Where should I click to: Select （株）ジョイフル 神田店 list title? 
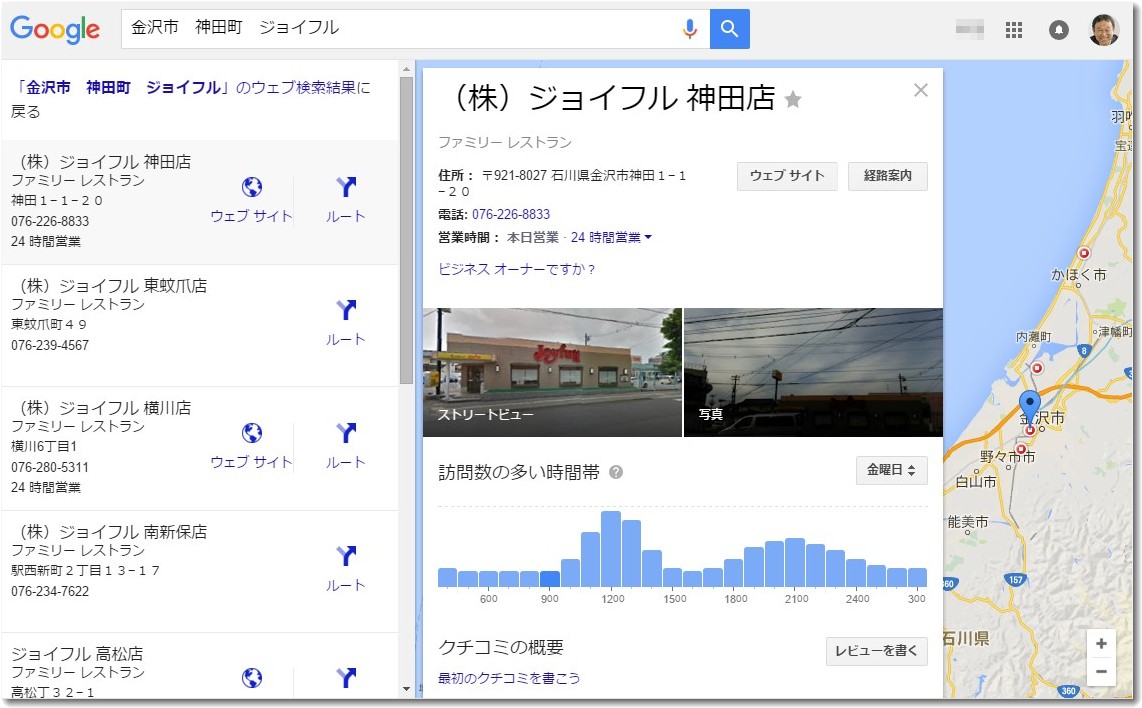point(101,162)
